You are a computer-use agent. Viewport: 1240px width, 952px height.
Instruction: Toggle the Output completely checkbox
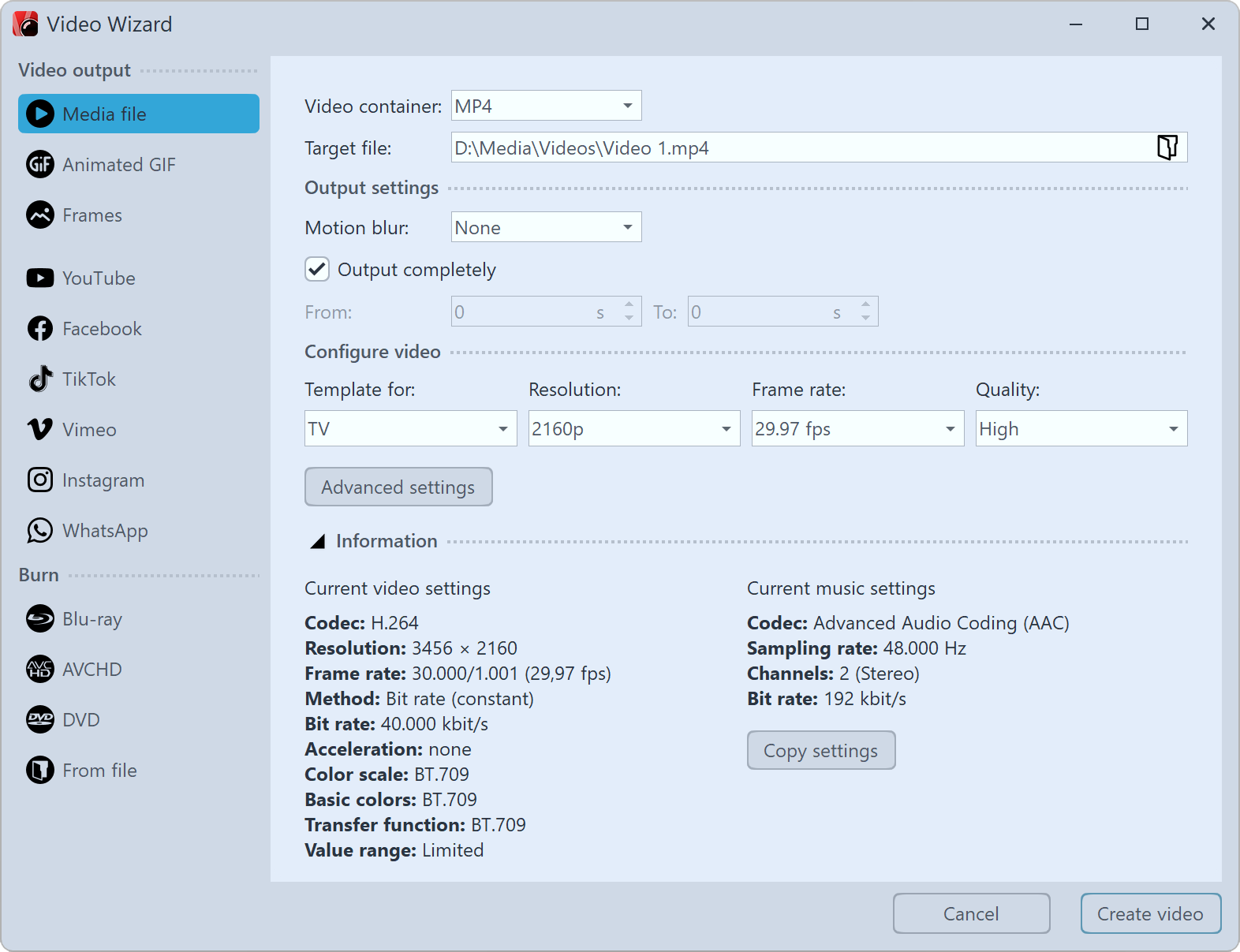tap(317, 270)
